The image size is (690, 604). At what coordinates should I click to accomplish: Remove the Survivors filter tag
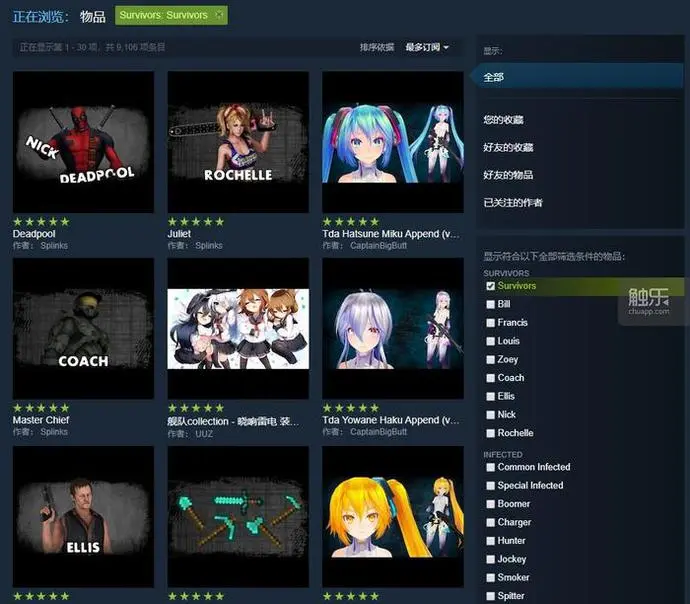click(x=219, y=15)
